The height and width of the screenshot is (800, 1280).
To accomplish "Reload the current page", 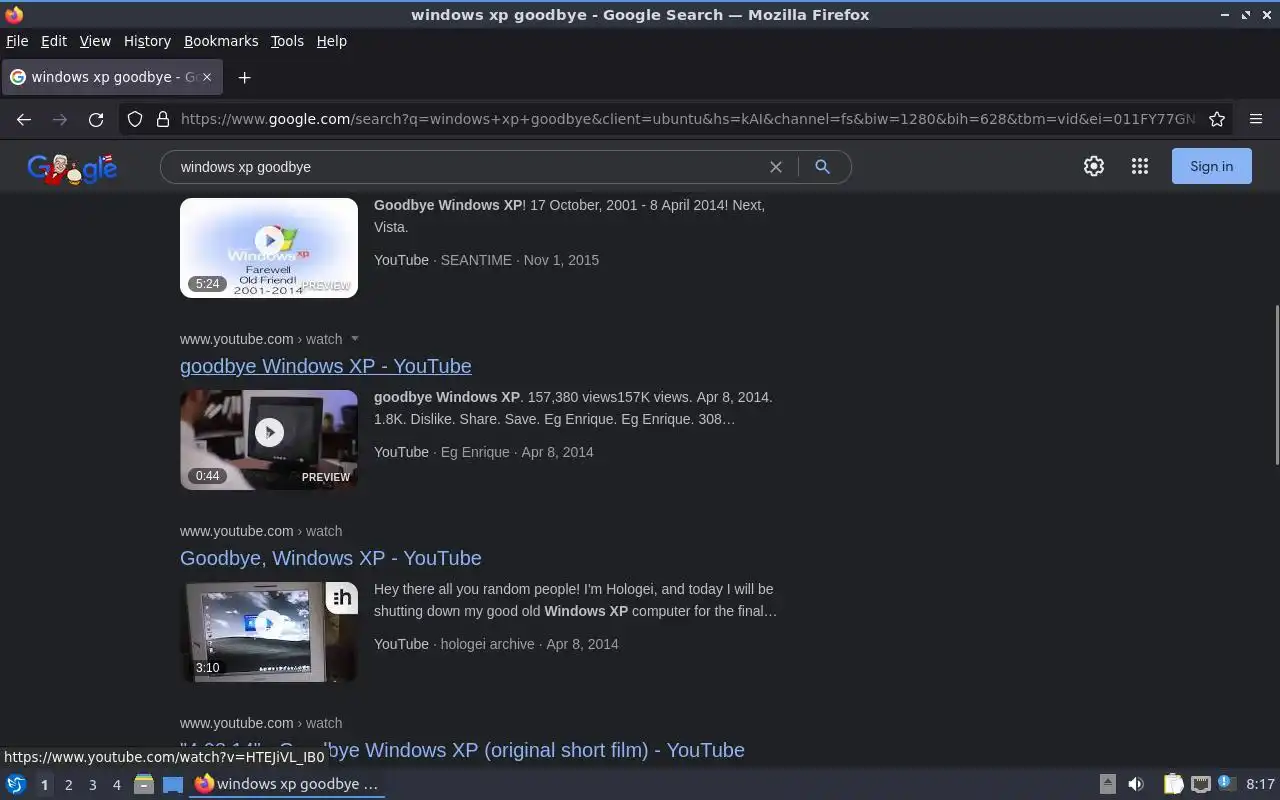I will coord(96,119).
